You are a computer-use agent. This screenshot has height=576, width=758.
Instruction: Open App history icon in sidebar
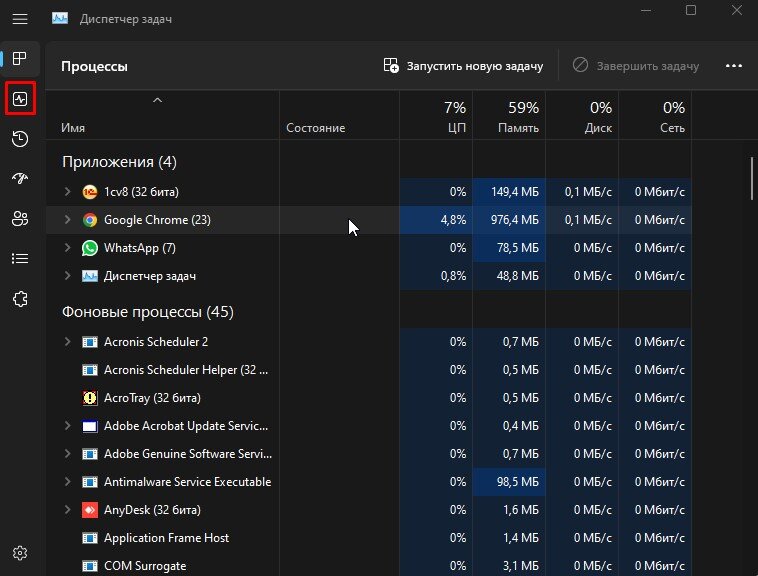point(20,139)
